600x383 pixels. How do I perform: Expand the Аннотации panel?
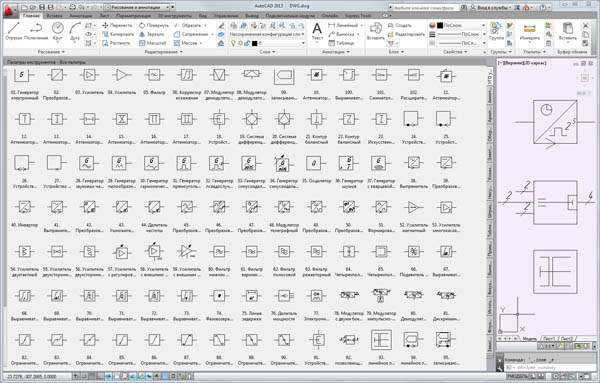coord(336,52)
